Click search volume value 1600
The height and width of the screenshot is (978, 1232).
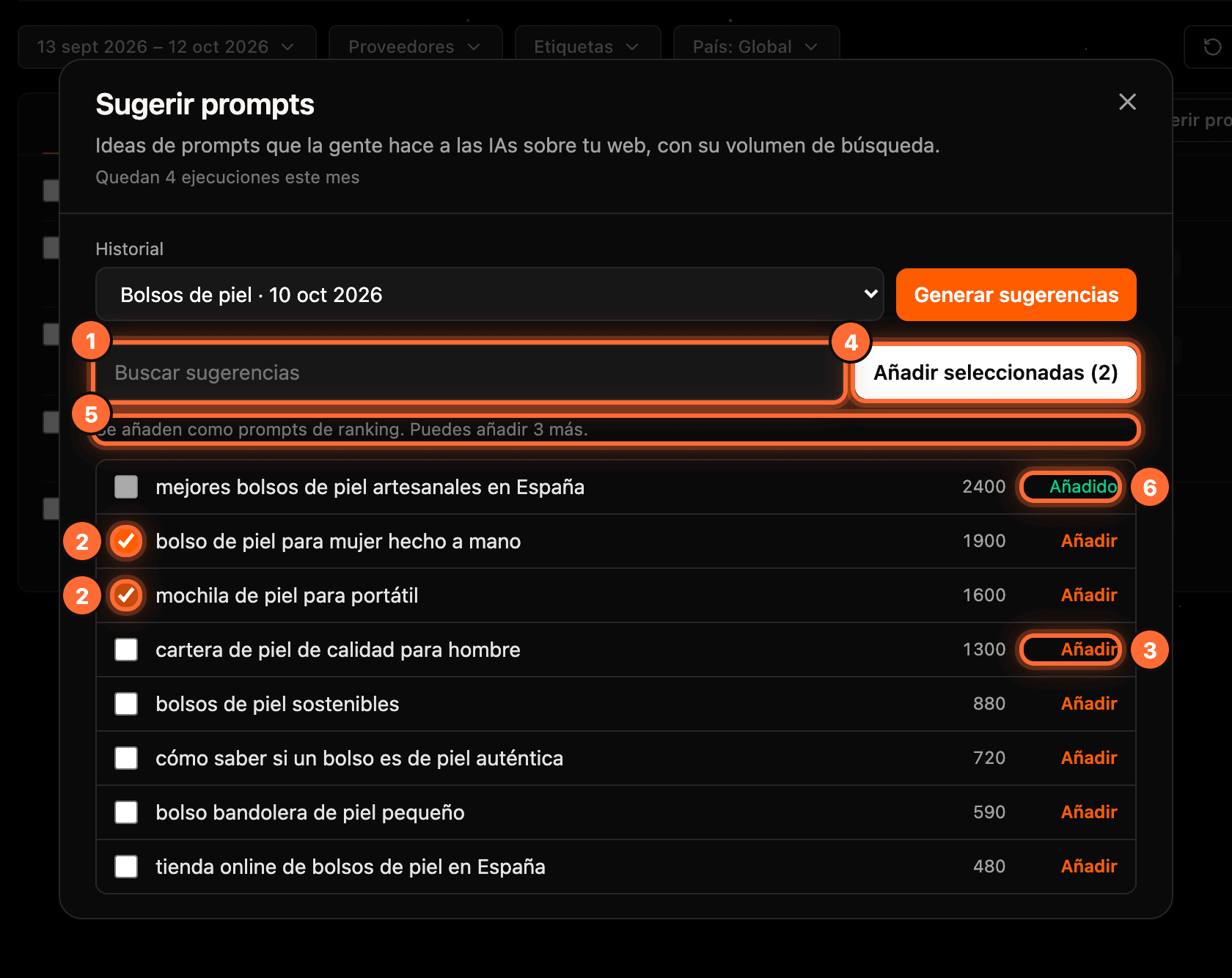pos(983,595)
